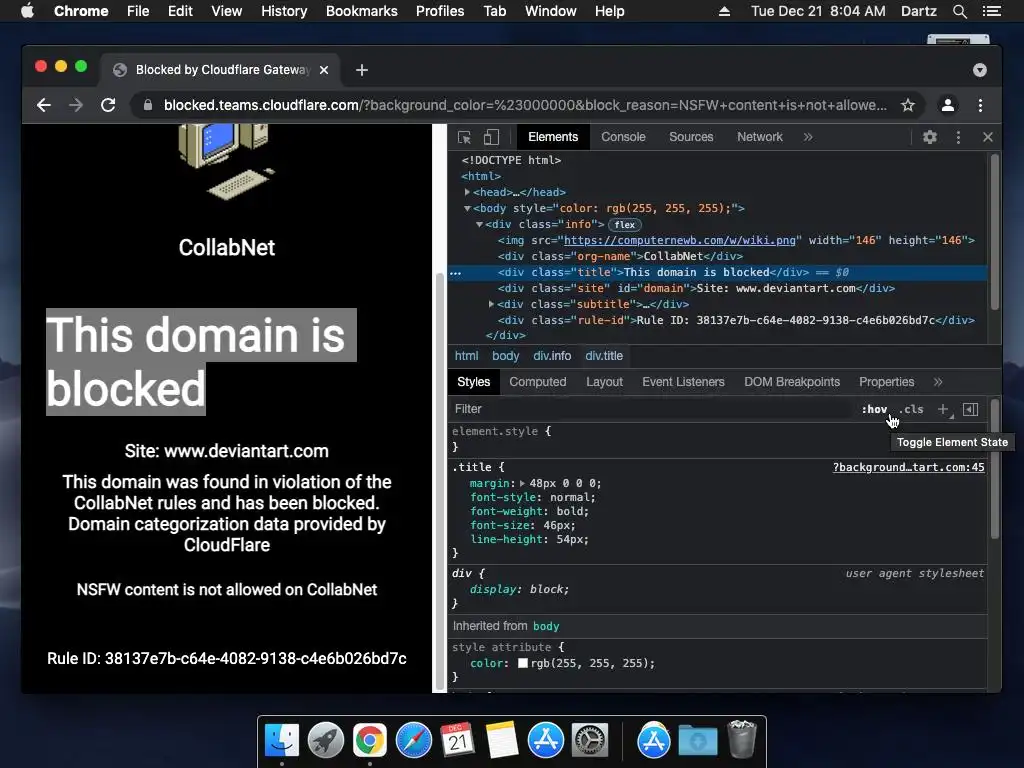Add a new style rule with plus icon
The width and height of the screenshot is (1024, 768).
(943, 409)
